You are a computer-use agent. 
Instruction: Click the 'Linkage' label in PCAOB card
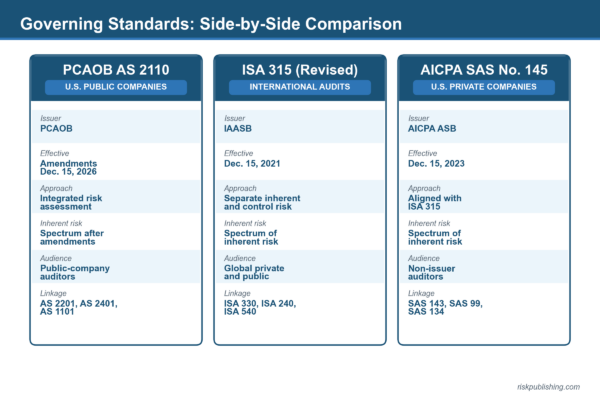coord(53,293)
